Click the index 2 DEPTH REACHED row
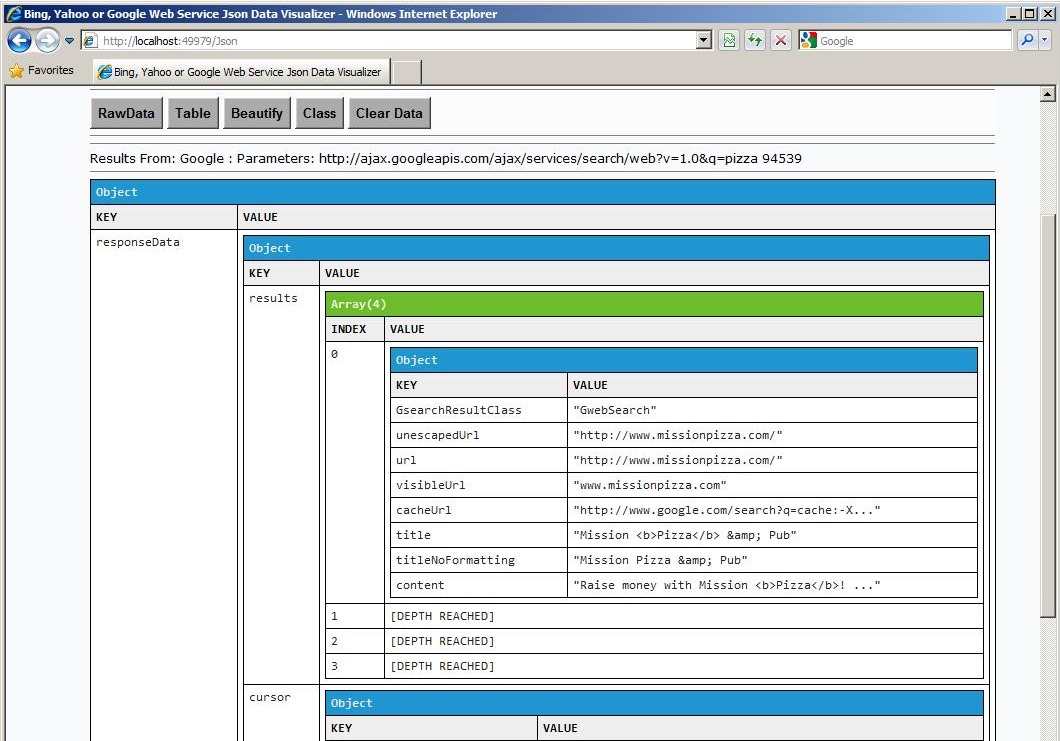 pos(654,642)
